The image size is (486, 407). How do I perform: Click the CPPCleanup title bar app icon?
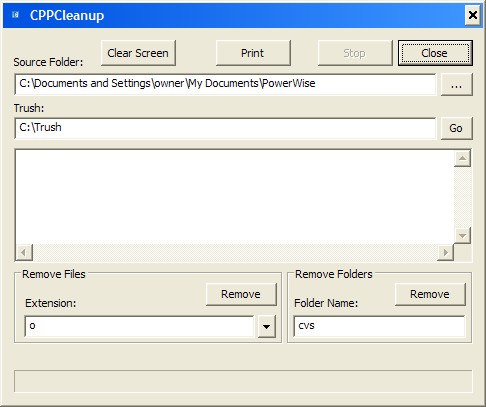(15, 15)
